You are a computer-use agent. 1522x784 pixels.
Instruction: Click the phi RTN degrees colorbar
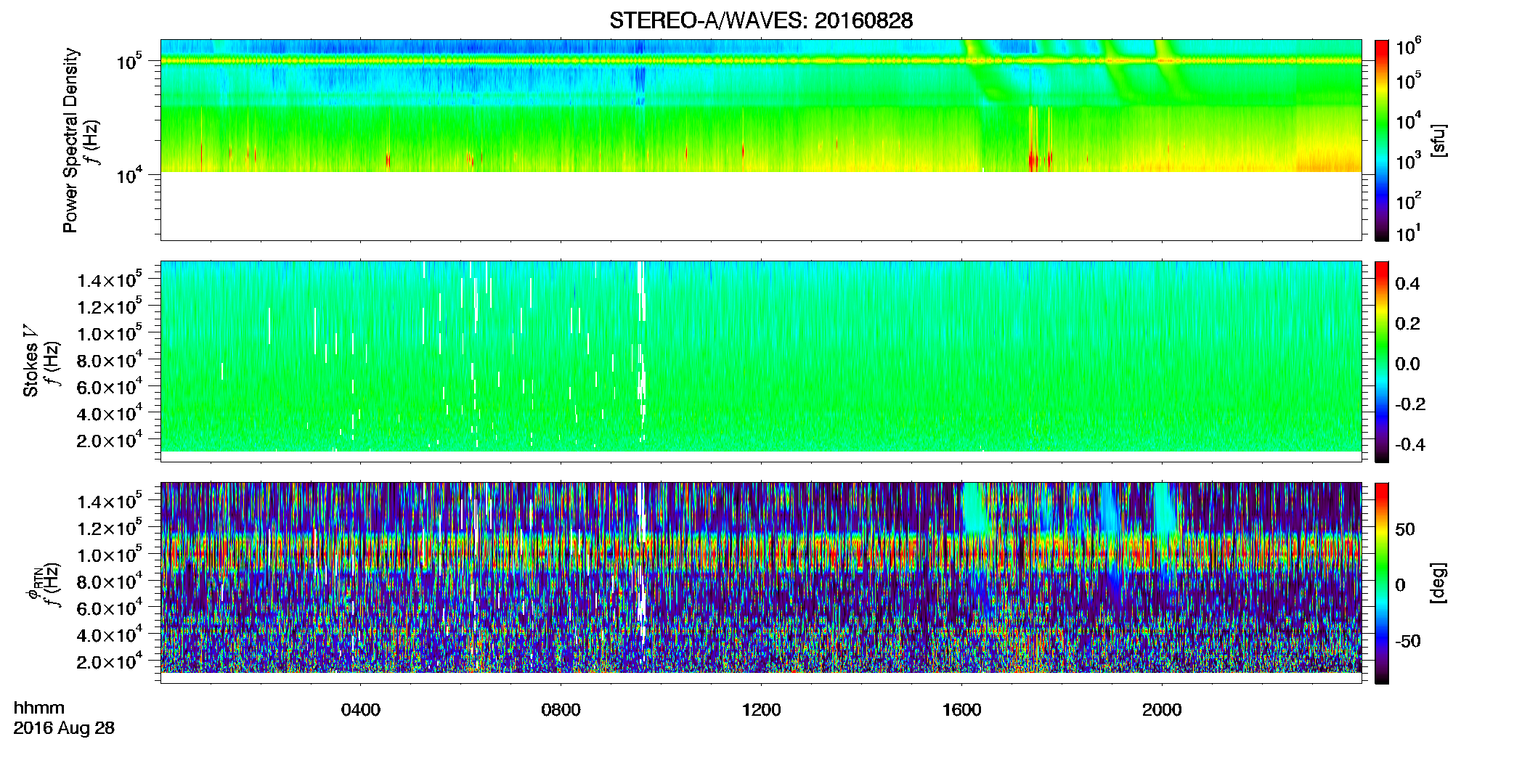(x=1382, y=583)
